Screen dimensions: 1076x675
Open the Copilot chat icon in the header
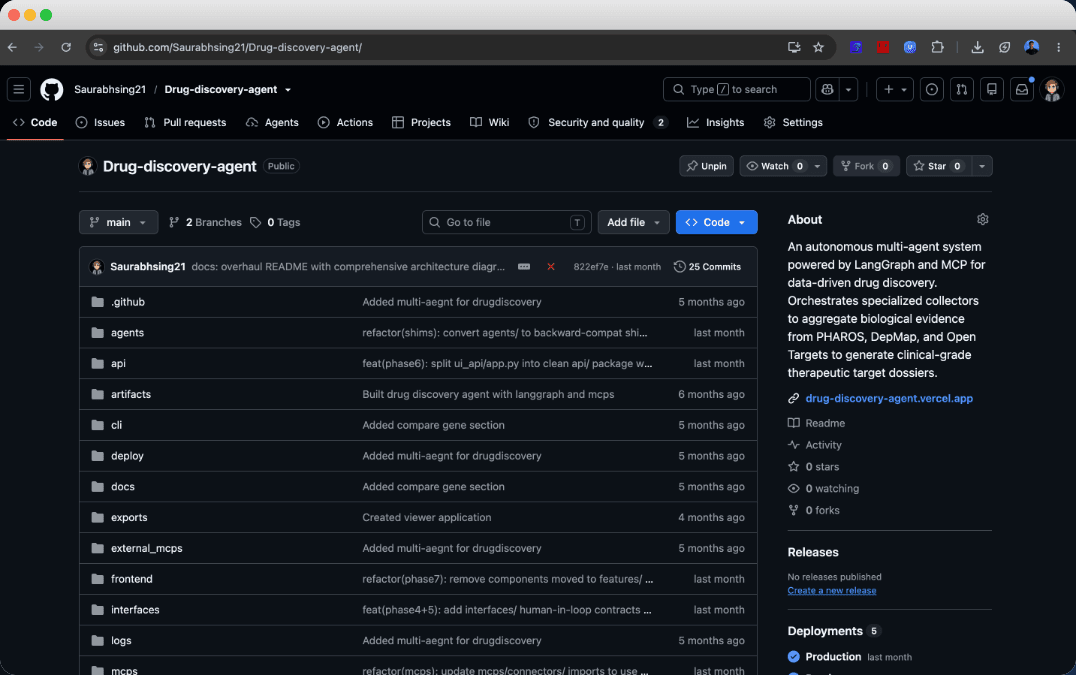(x=828, y=89)
